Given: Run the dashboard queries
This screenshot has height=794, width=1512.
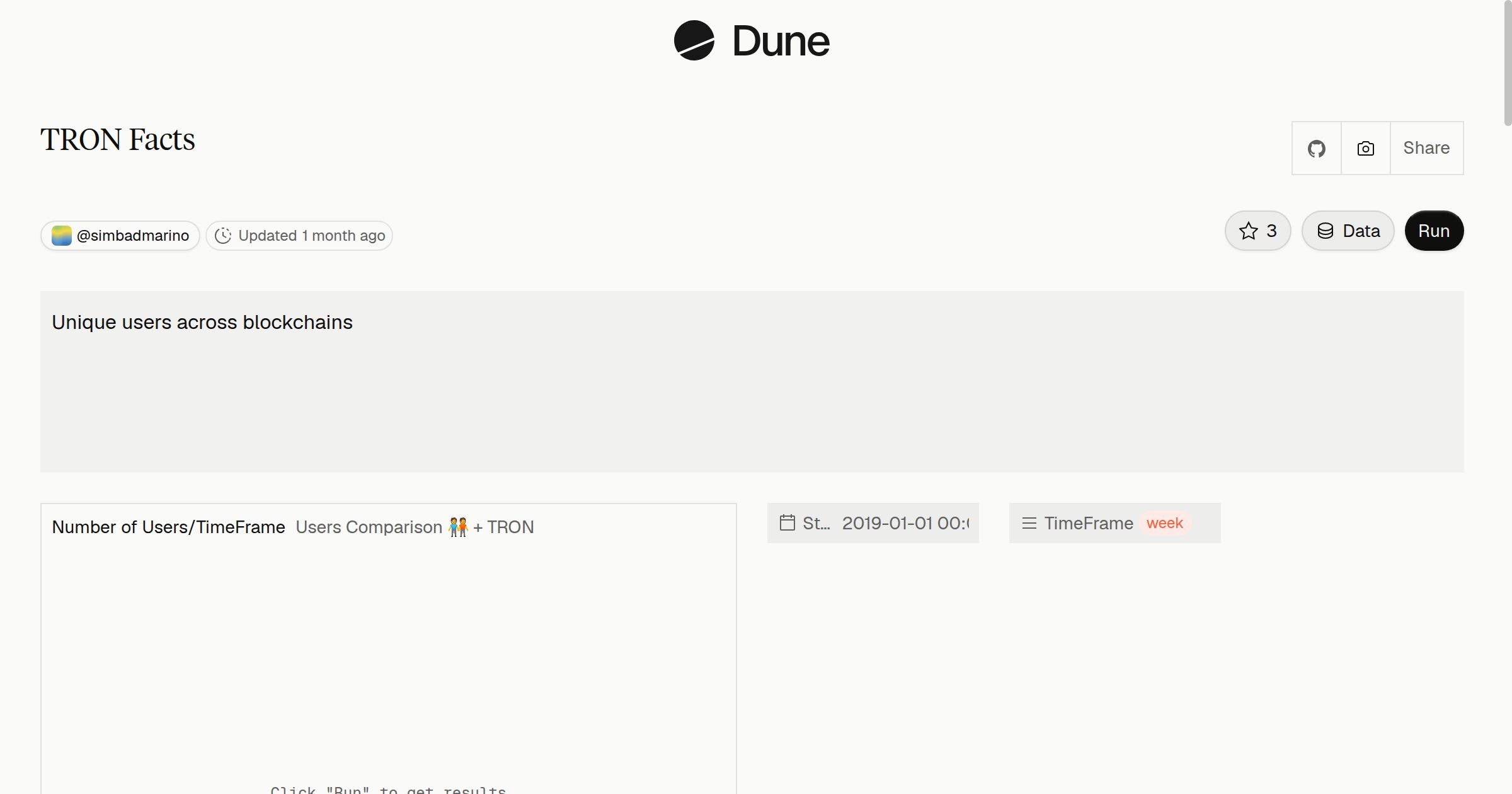Looking at the screenshot, I should pyautogui.click(x=1434, y=231).
